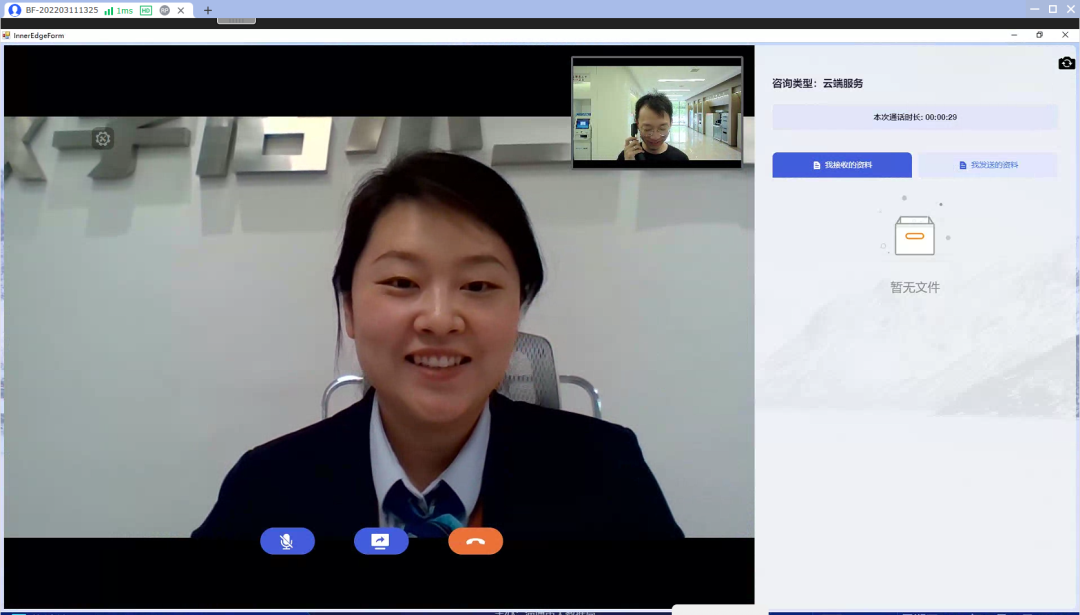Click the 咨询类型: 云端服务 label
This screenshot has height=615, width=1080.
818,83
